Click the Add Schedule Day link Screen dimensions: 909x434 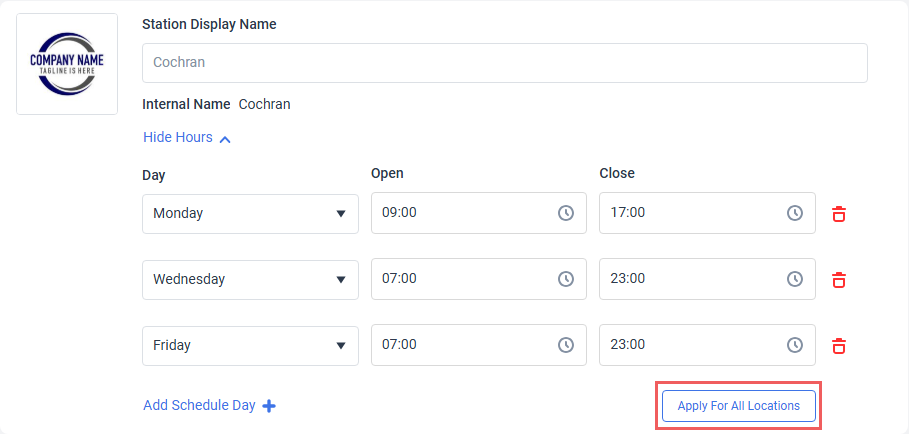199,406
